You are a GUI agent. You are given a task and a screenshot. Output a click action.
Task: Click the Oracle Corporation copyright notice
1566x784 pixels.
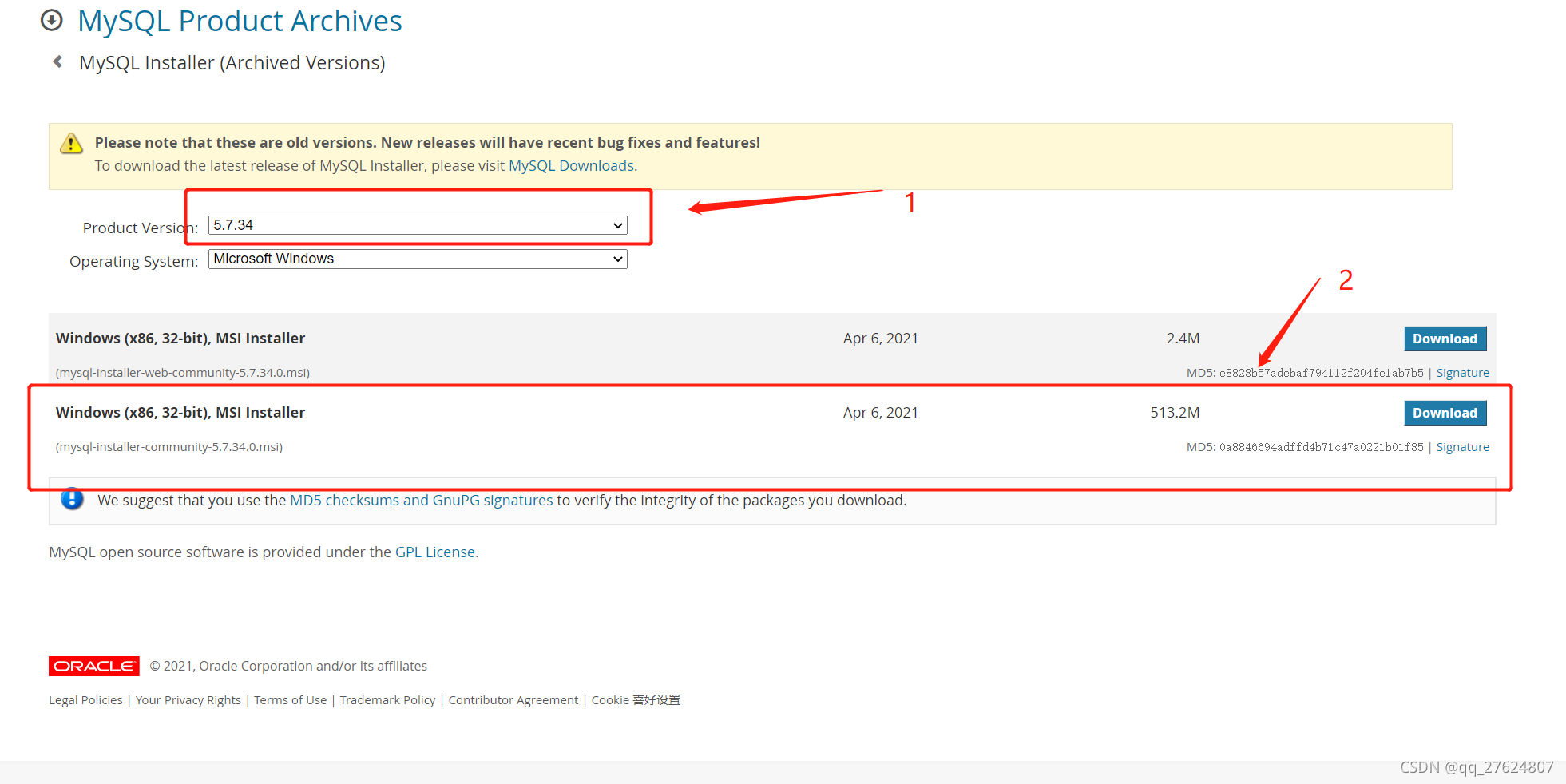(x=288, y=666)
